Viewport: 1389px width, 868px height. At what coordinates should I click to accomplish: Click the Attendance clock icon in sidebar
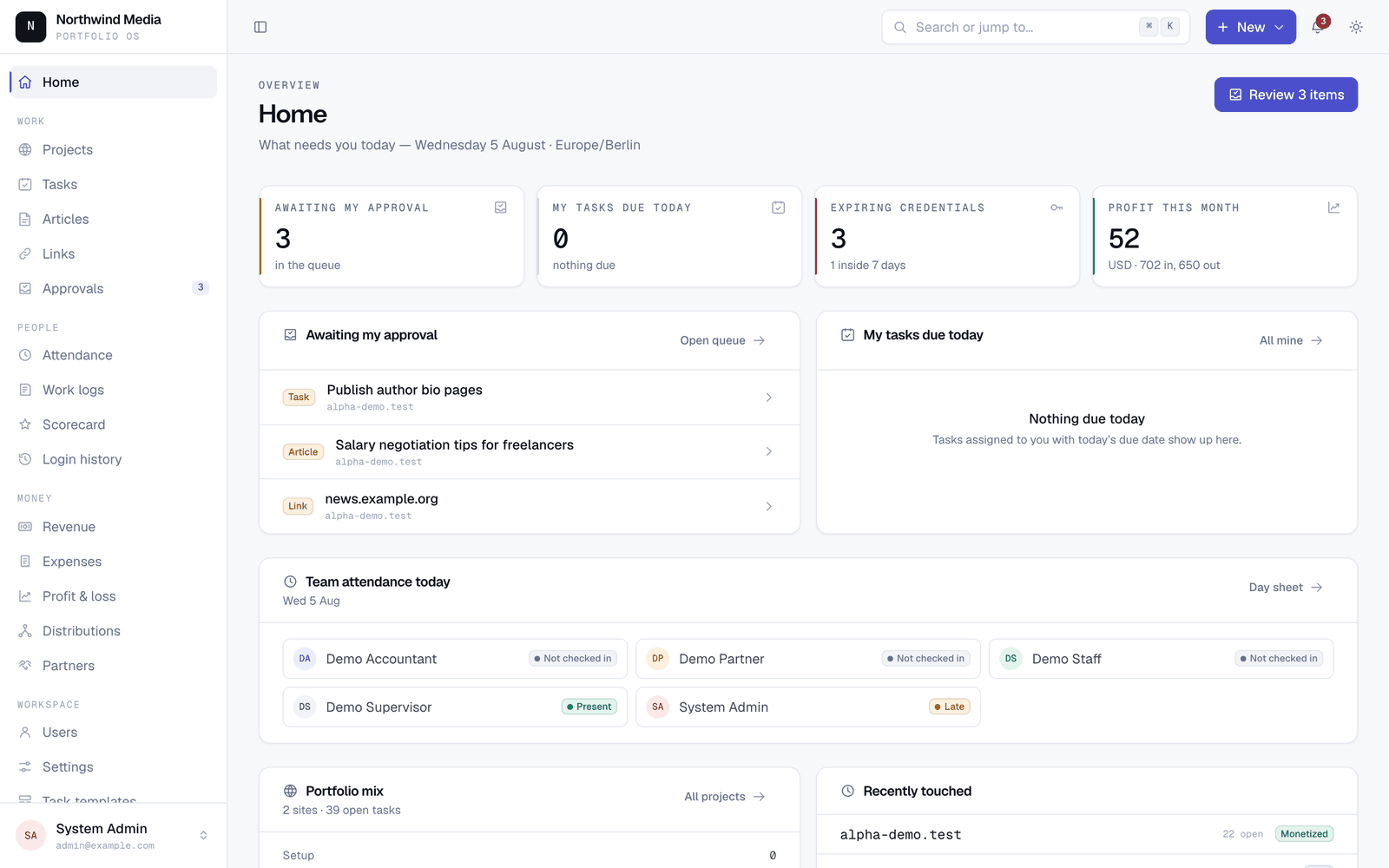[25, 355]
